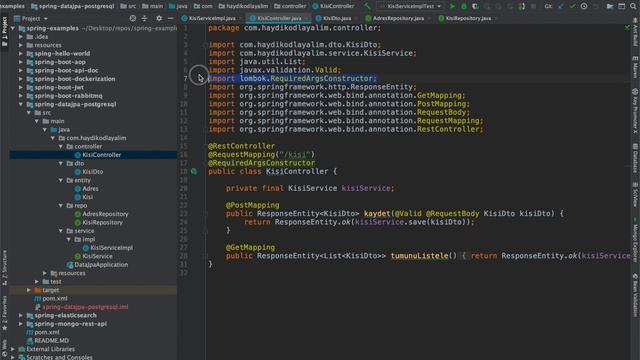This screenshot has width=640, height=360.
Task: Open the Maven tool window on right
Action: tap(635, 68)
